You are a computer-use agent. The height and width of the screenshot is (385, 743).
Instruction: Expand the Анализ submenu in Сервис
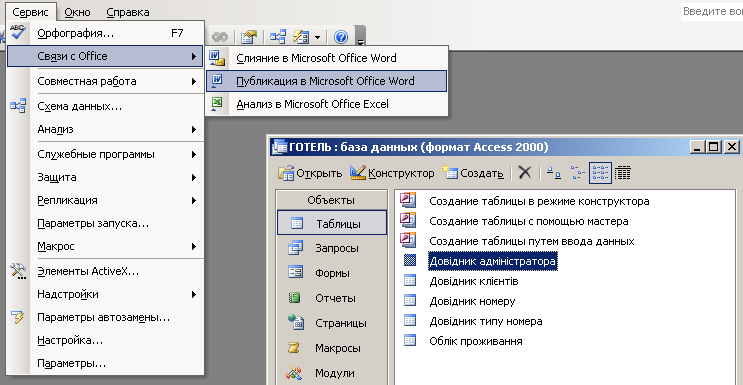[x=105, y=129]
